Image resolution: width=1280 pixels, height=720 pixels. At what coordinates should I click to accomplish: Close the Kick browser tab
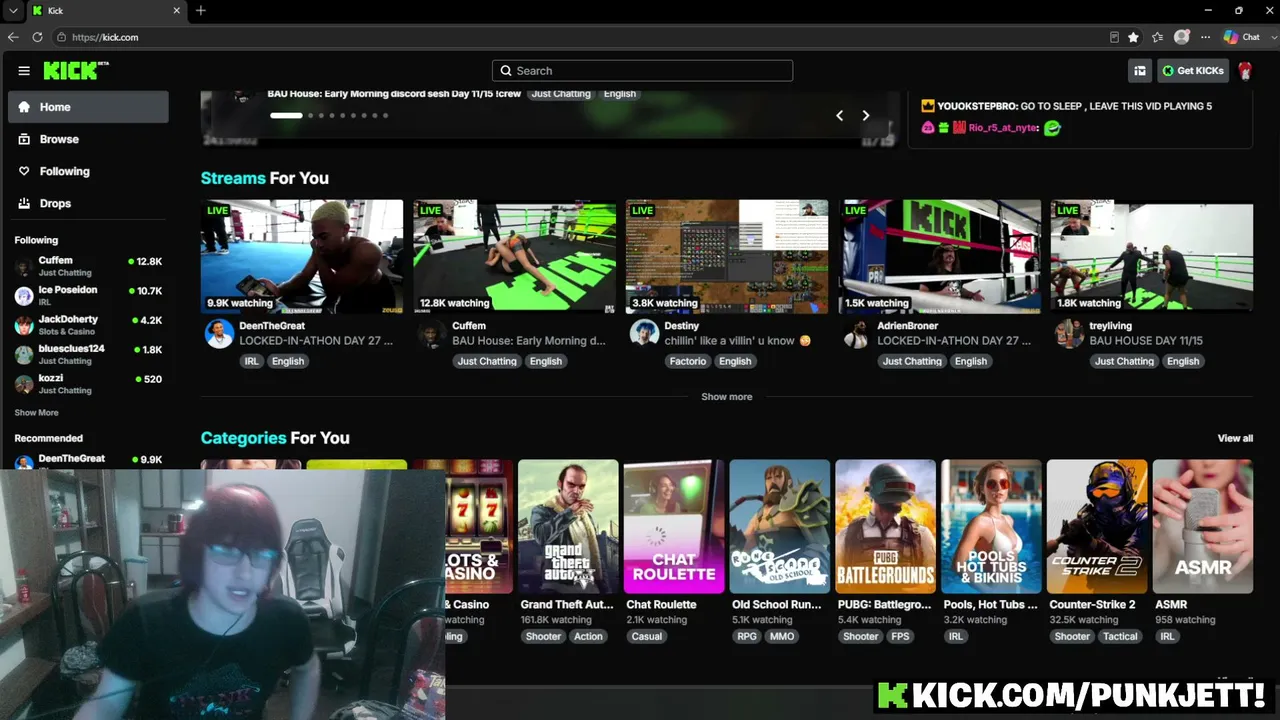point(177,11)
